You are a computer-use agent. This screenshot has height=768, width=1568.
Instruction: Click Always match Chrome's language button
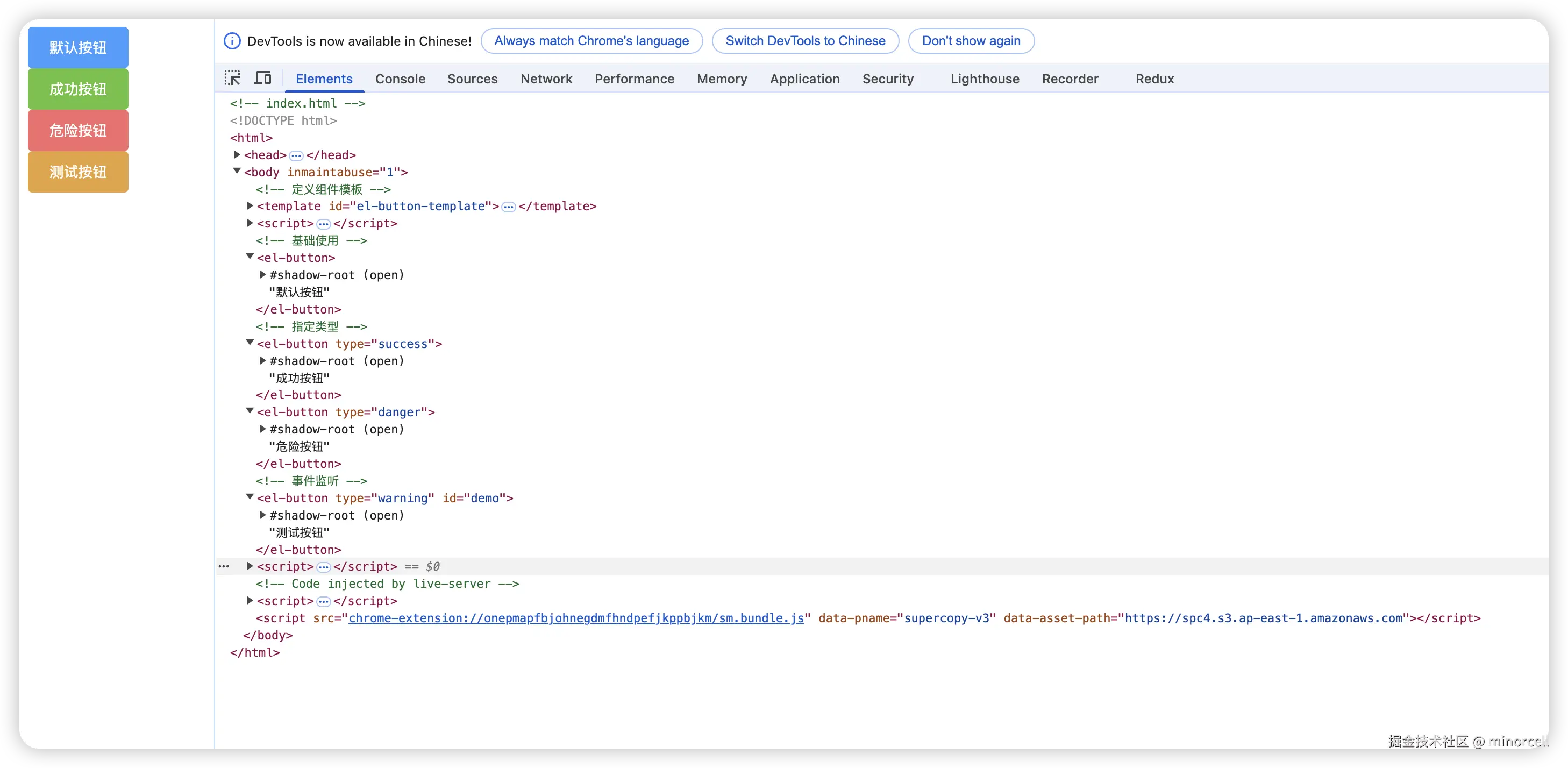[x=591, y=41]
